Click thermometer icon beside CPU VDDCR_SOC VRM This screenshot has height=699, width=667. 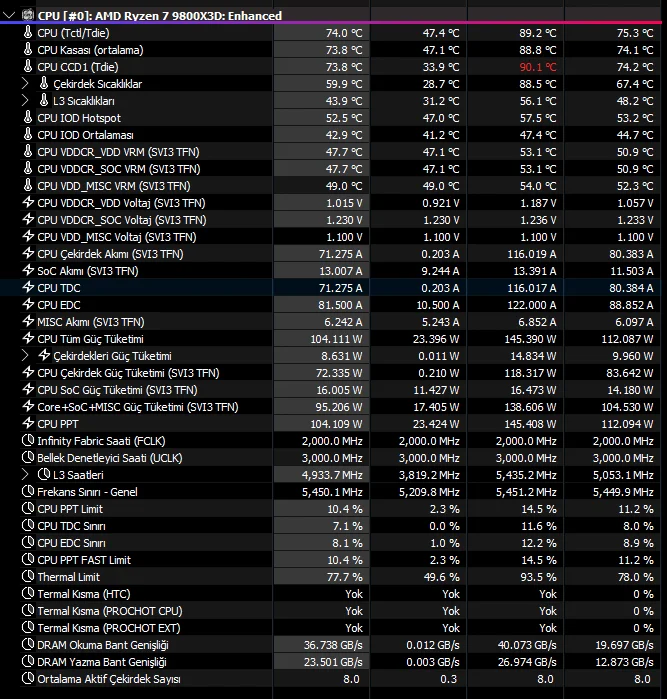pyautogui.click(x=28, y=169)
